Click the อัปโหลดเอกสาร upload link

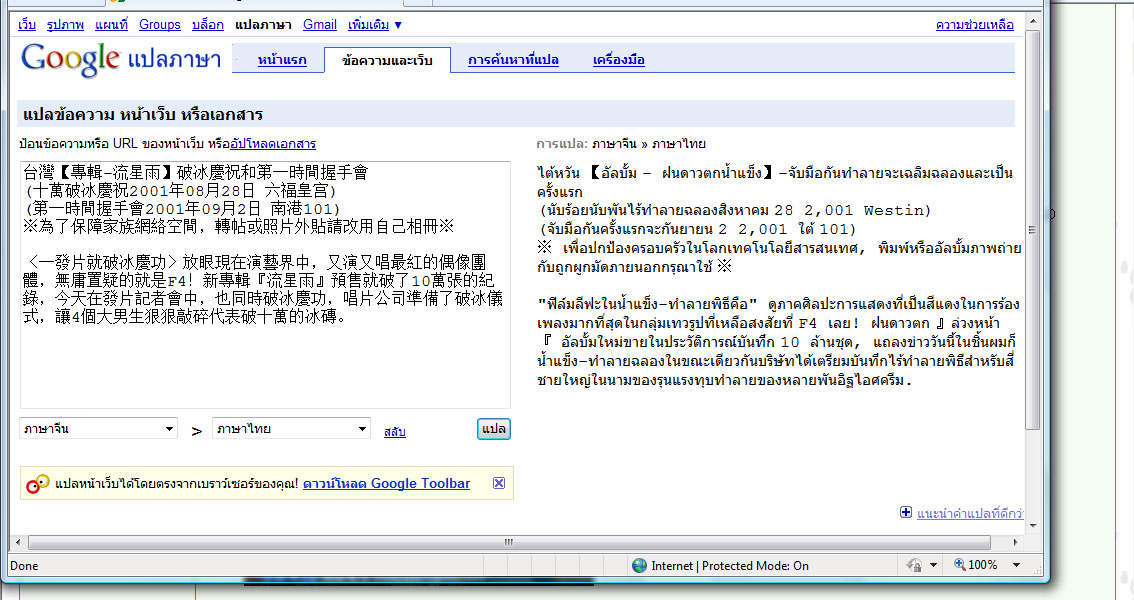273,144
